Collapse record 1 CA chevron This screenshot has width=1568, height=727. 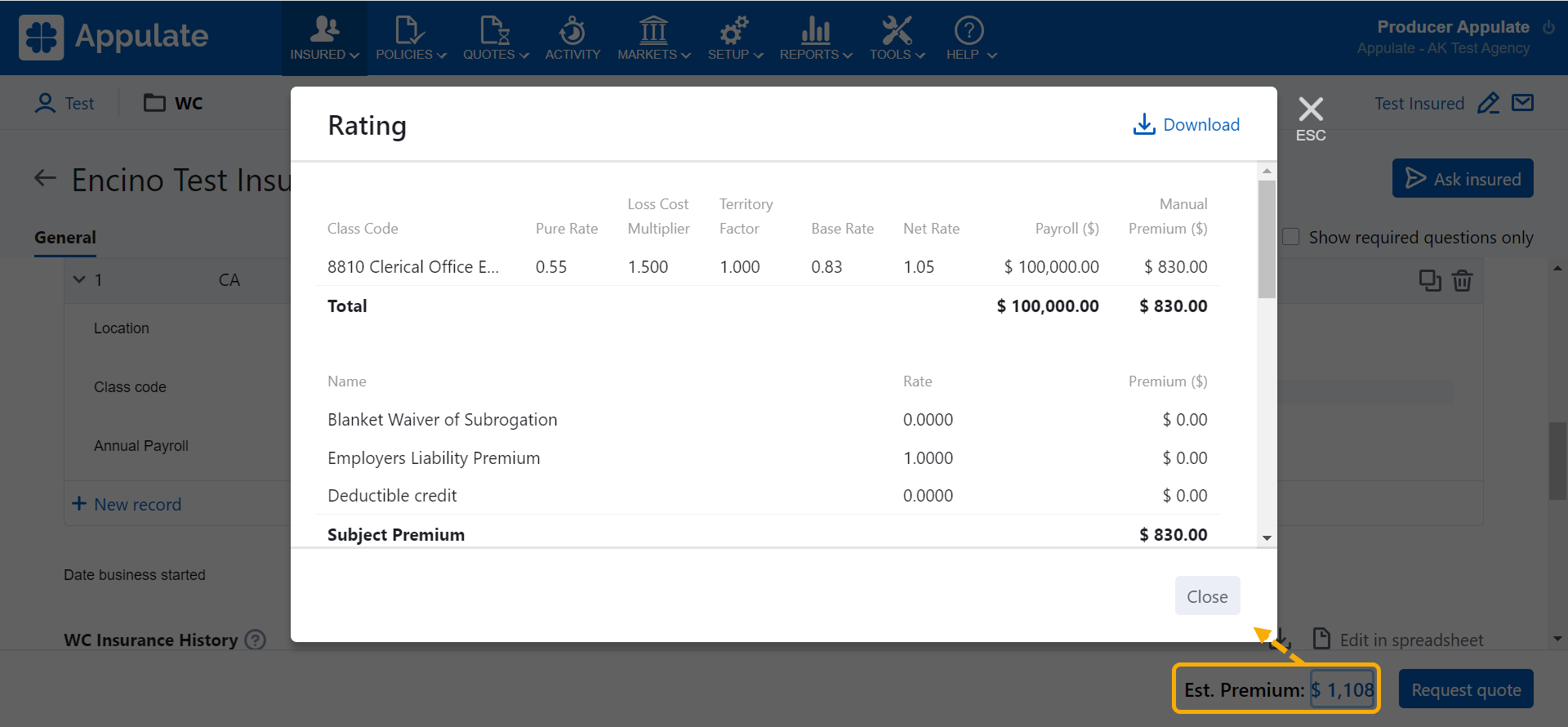click(x=79, y=279)
